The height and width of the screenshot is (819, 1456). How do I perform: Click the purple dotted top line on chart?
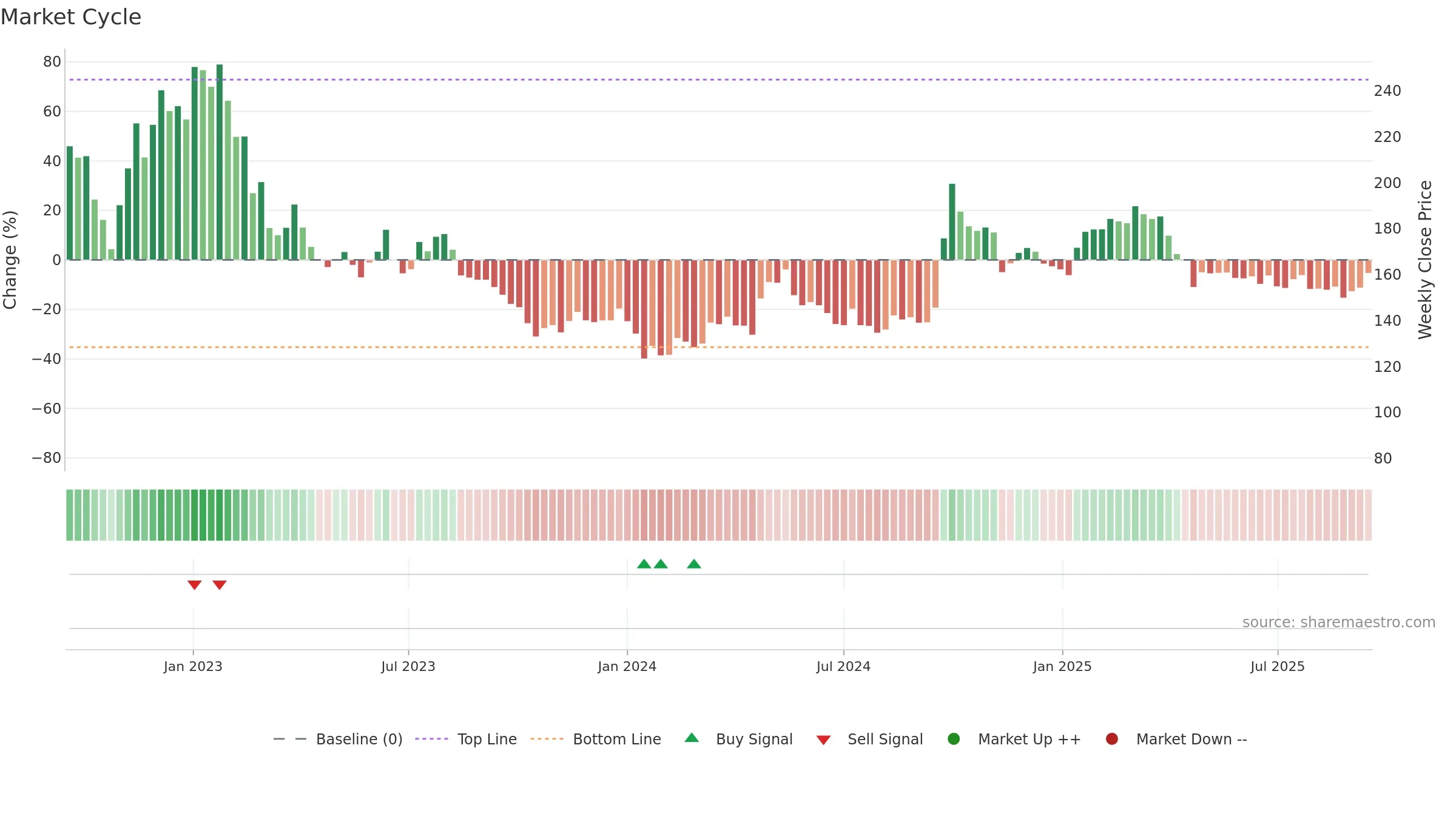click(x=719, y=79)
